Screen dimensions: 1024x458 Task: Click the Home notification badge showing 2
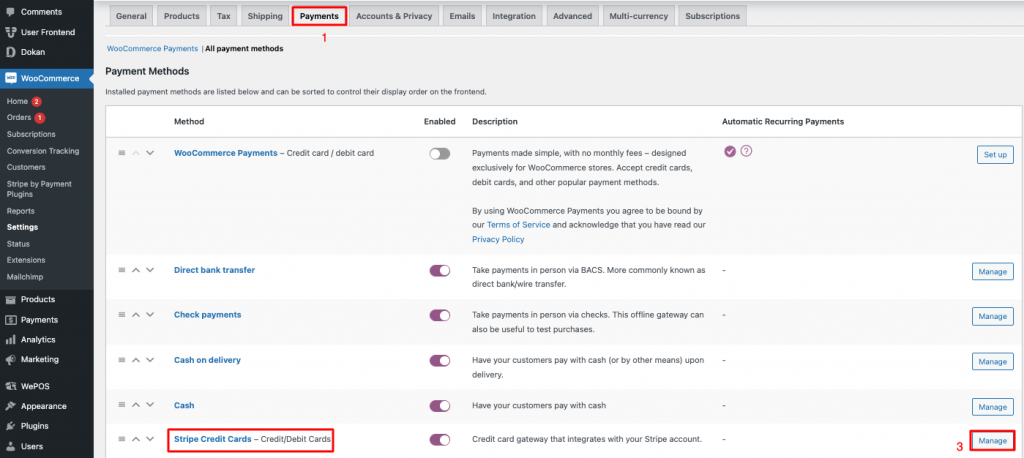37,102
